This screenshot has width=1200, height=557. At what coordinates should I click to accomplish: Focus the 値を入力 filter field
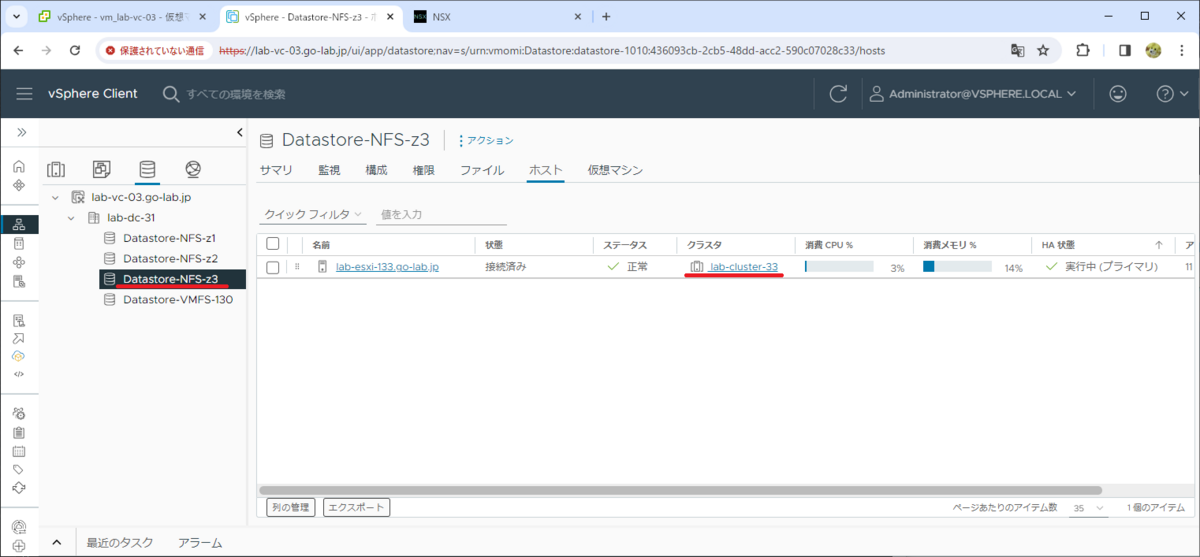pyautogui.click(x=441, y=215)
